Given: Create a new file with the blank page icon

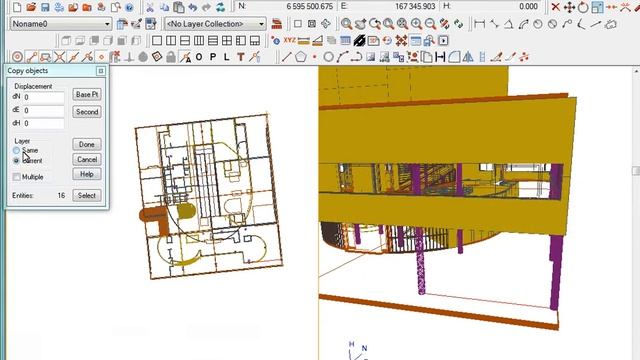Looking at the screenshot, I should [x=17, y=7].
